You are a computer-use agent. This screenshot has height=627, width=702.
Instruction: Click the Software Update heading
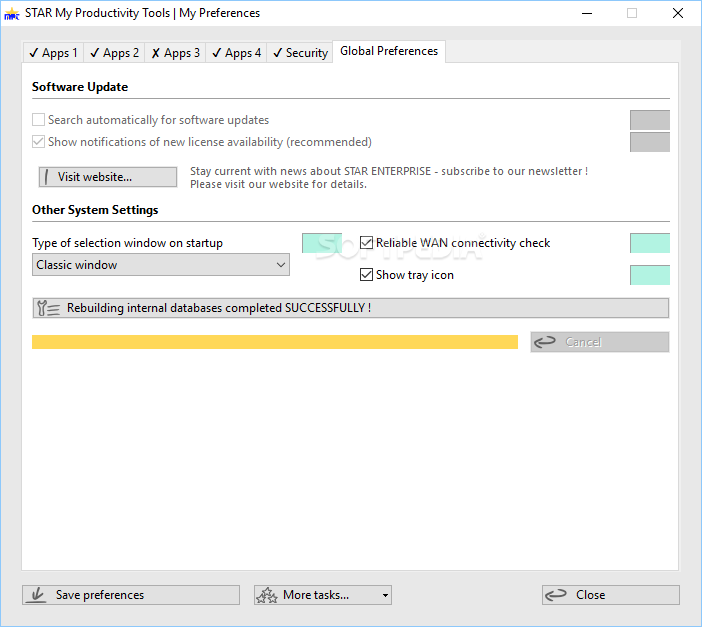80,87
